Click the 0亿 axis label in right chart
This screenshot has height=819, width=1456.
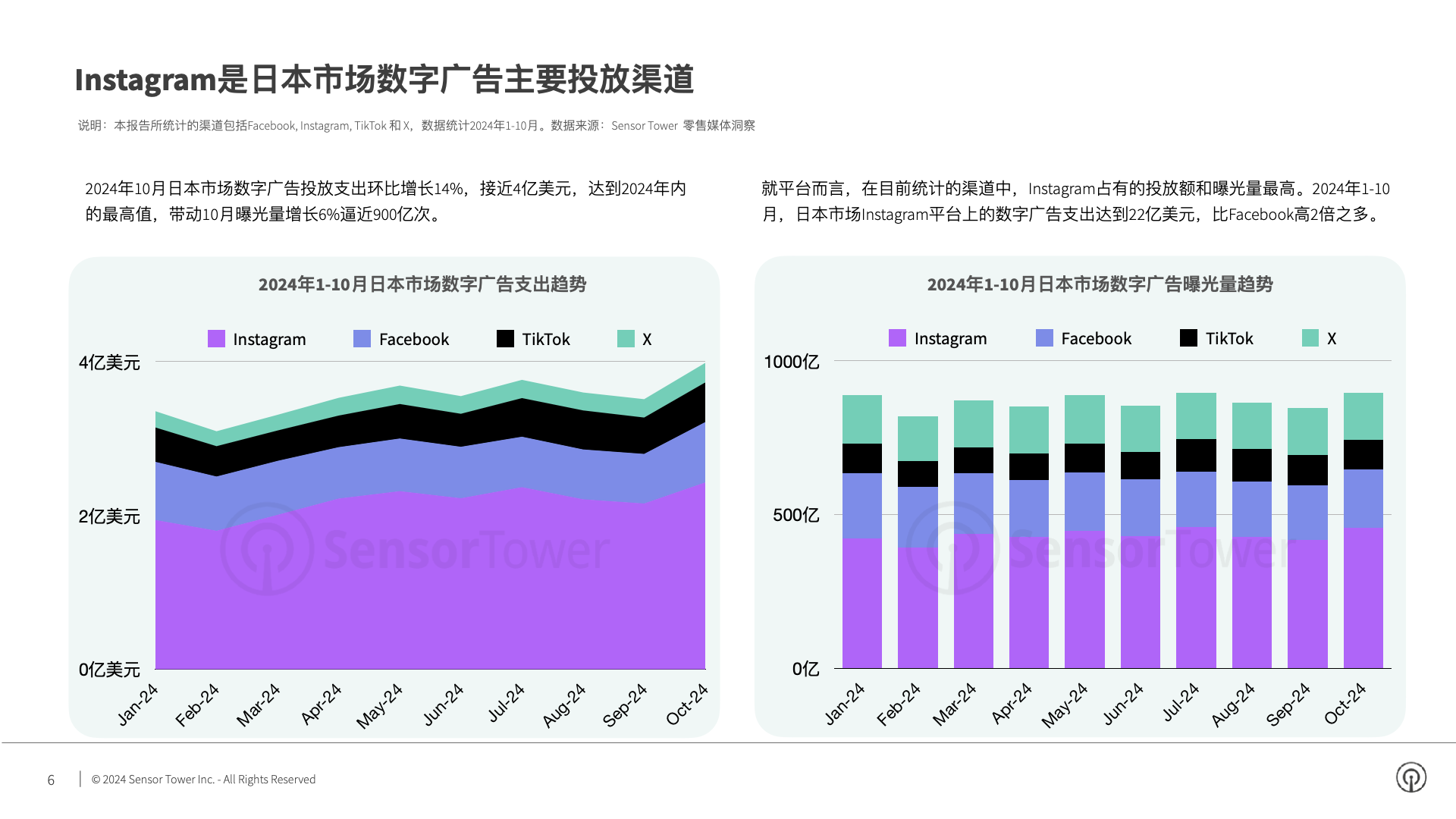pos(805,669)
